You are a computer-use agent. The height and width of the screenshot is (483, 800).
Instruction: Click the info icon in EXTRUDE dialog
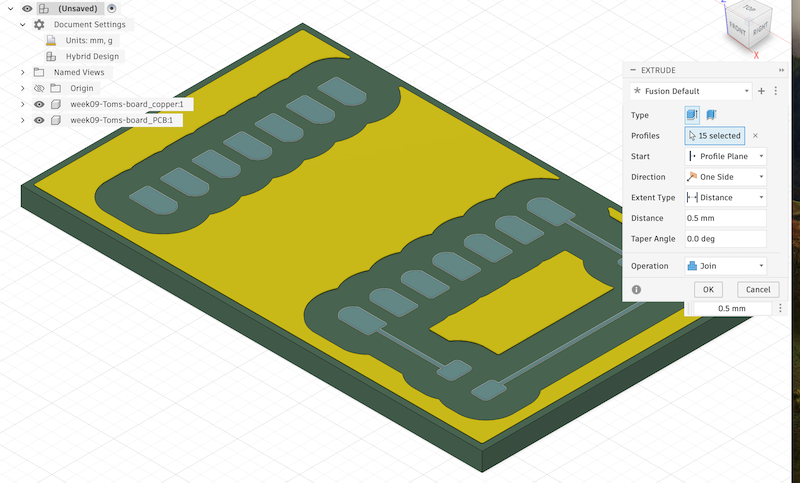(x=636, y=290)
